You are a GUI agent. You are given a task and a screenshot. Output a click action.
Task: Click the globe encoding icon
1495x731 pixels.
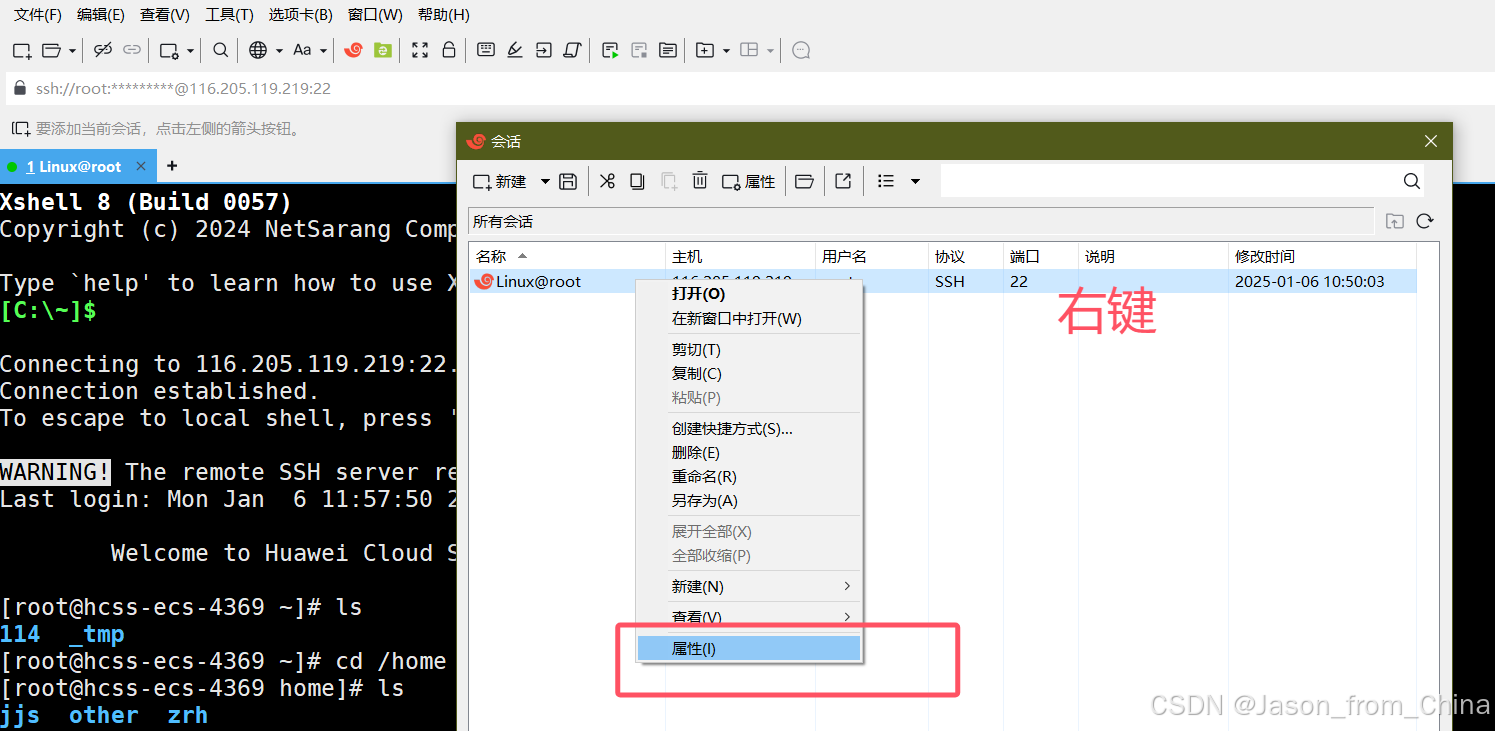pos(258,50)
